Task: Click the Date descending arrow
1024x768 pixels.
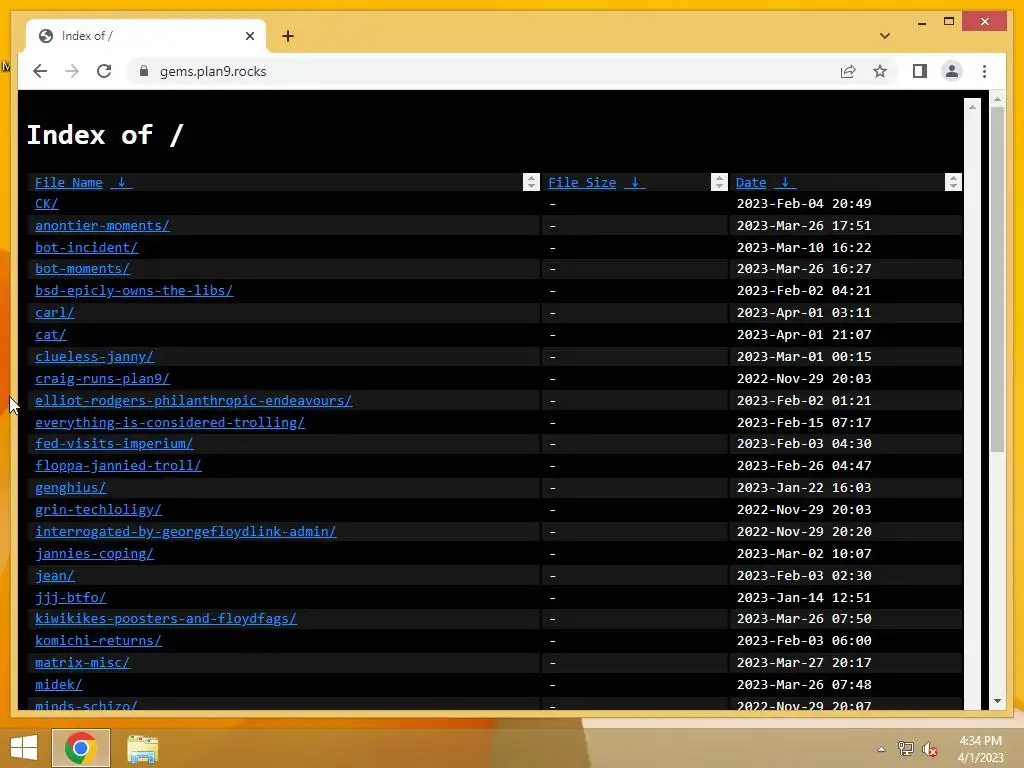Action: 785,183
